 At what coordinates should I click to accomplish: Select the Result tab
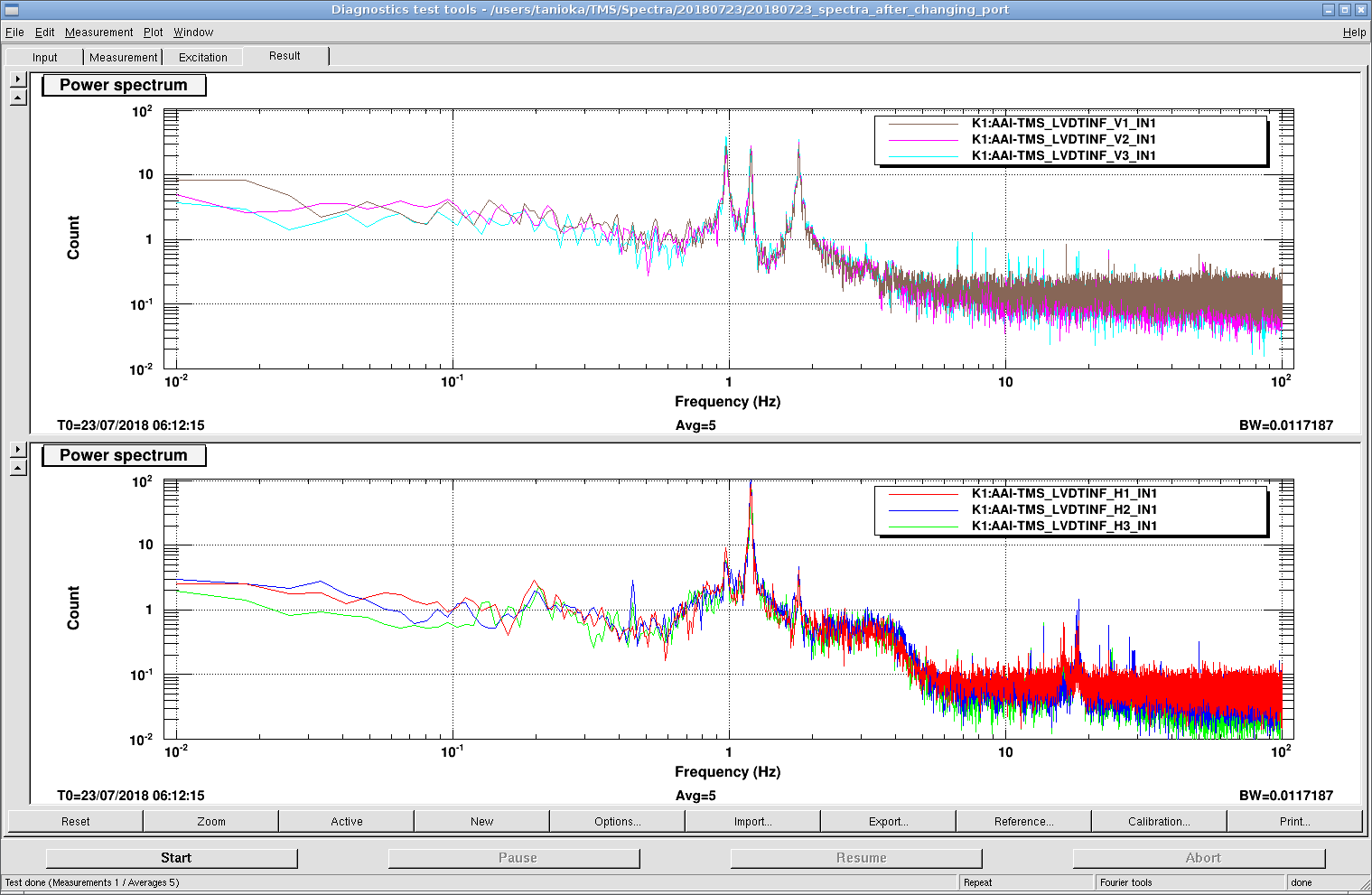click(x=285, y=56)
